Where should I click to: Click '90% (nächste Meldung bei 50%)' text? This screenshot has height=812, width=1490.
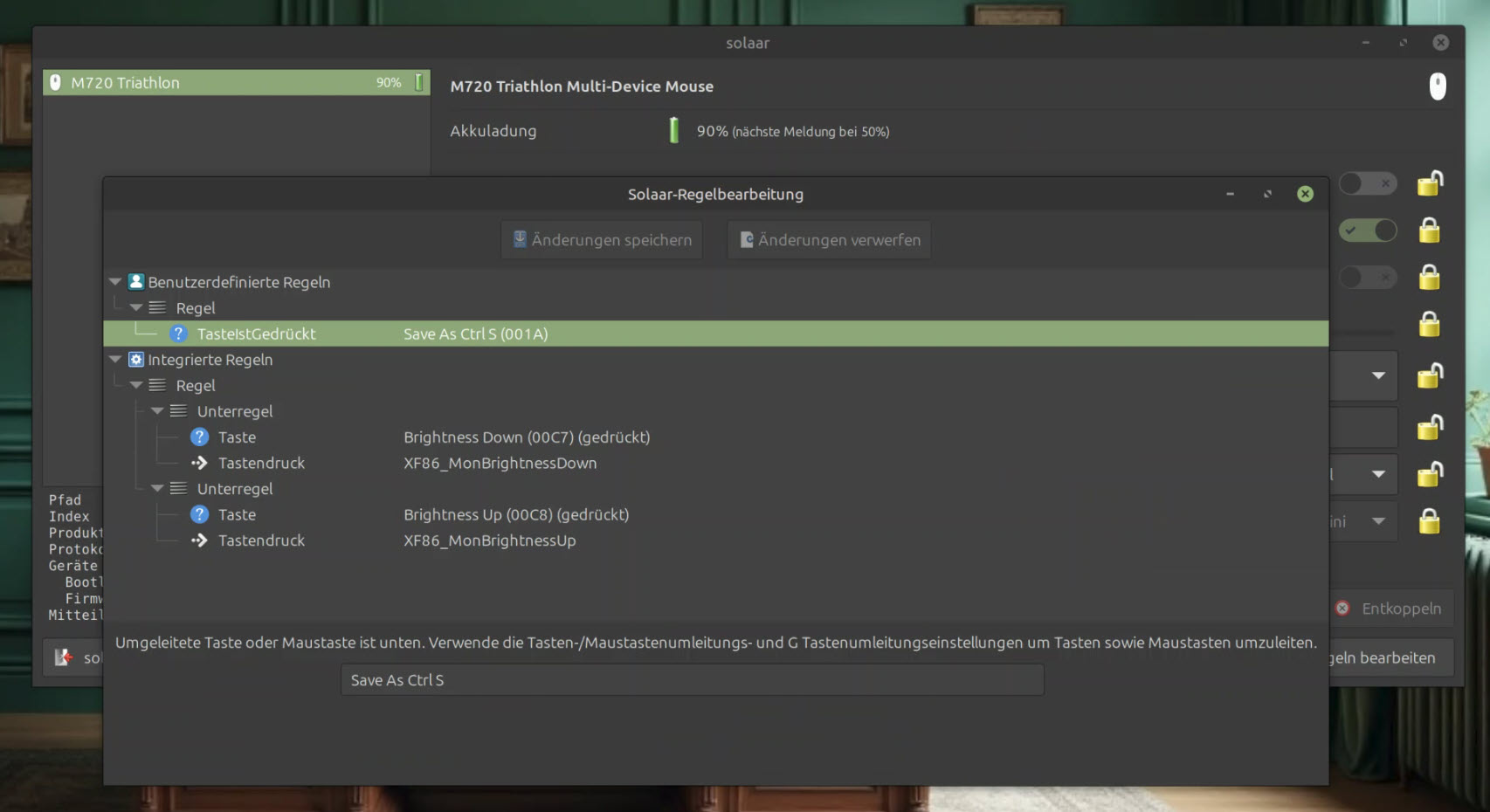coord(793,131)
